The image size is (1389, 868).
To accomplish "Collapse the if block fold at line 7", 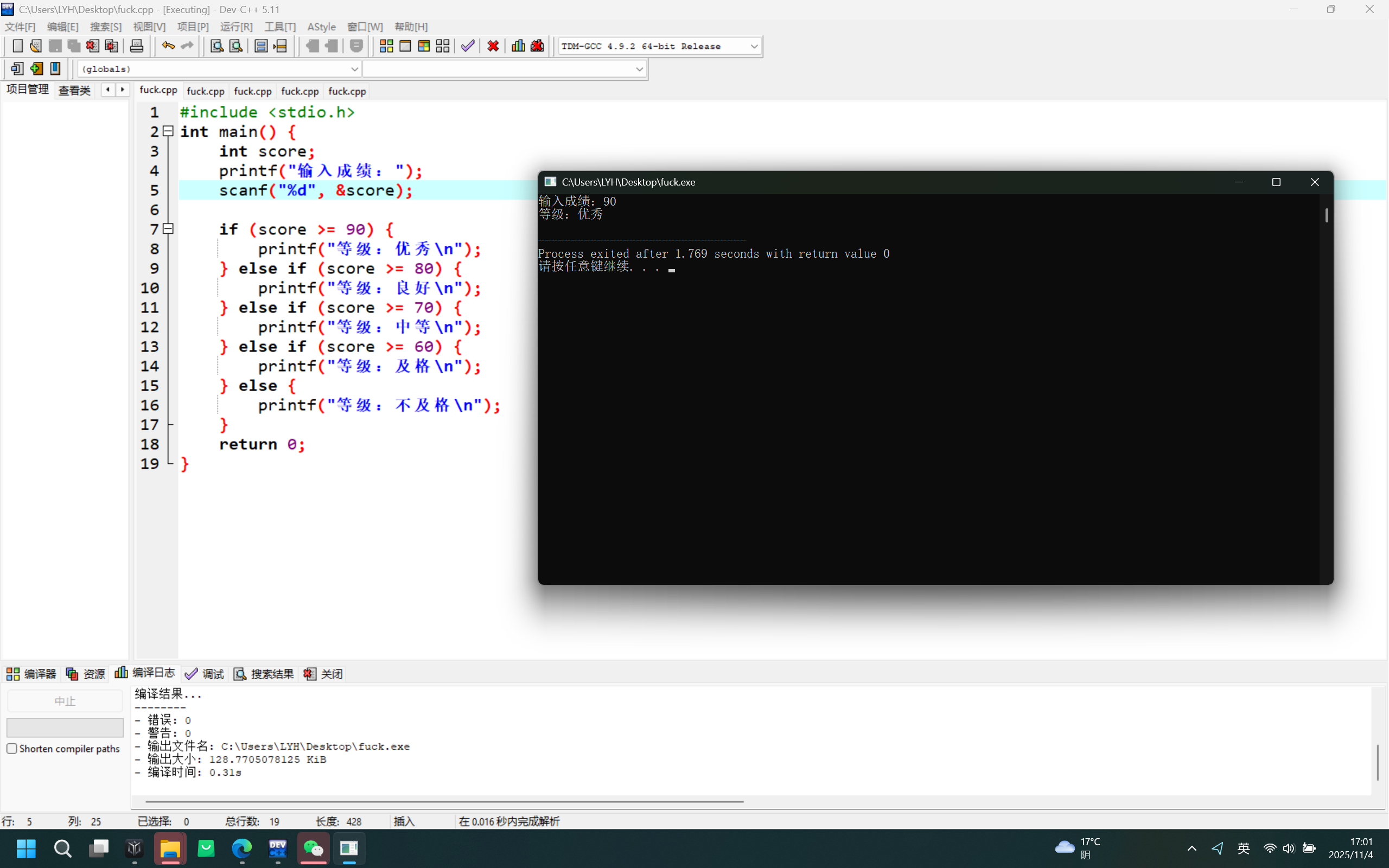I will (168, 229).
